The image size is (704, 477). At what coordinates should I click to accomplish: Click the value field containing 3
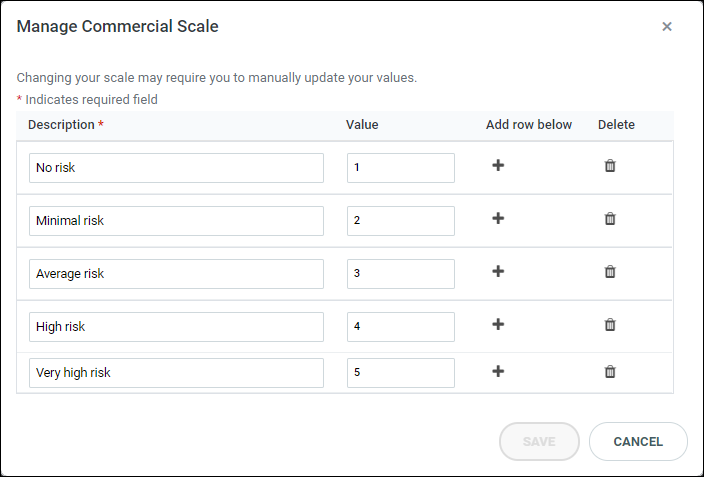[401, 274]
